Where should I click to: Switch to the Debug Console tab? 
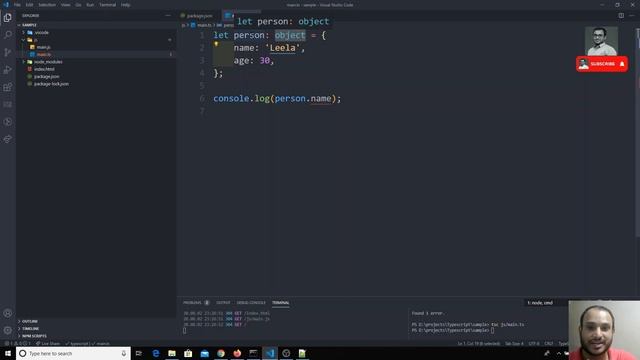point(251,303)
